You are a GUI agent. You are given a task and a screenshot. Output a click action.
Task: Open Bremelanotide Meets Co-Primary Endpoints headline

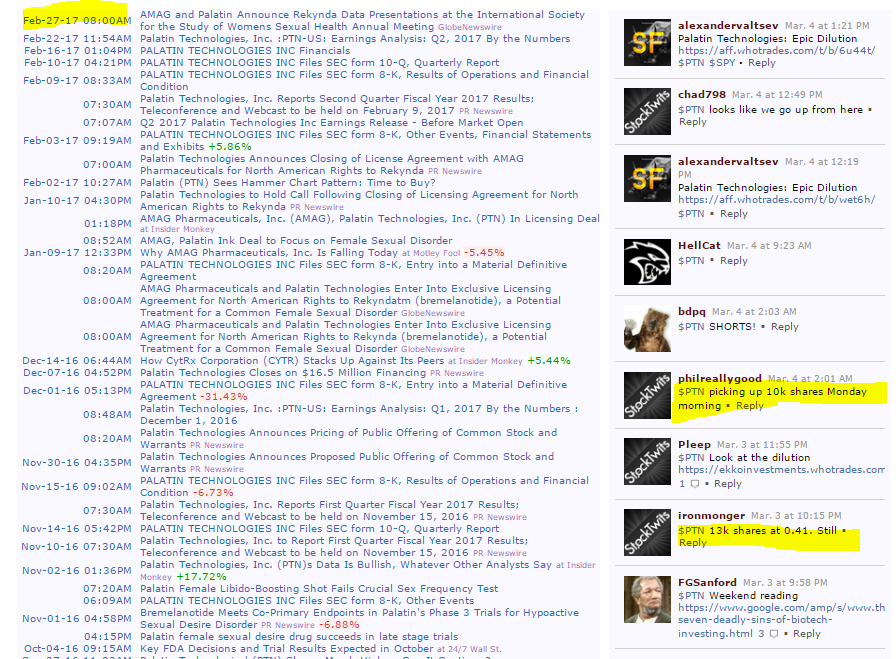[x=359, y=619]
